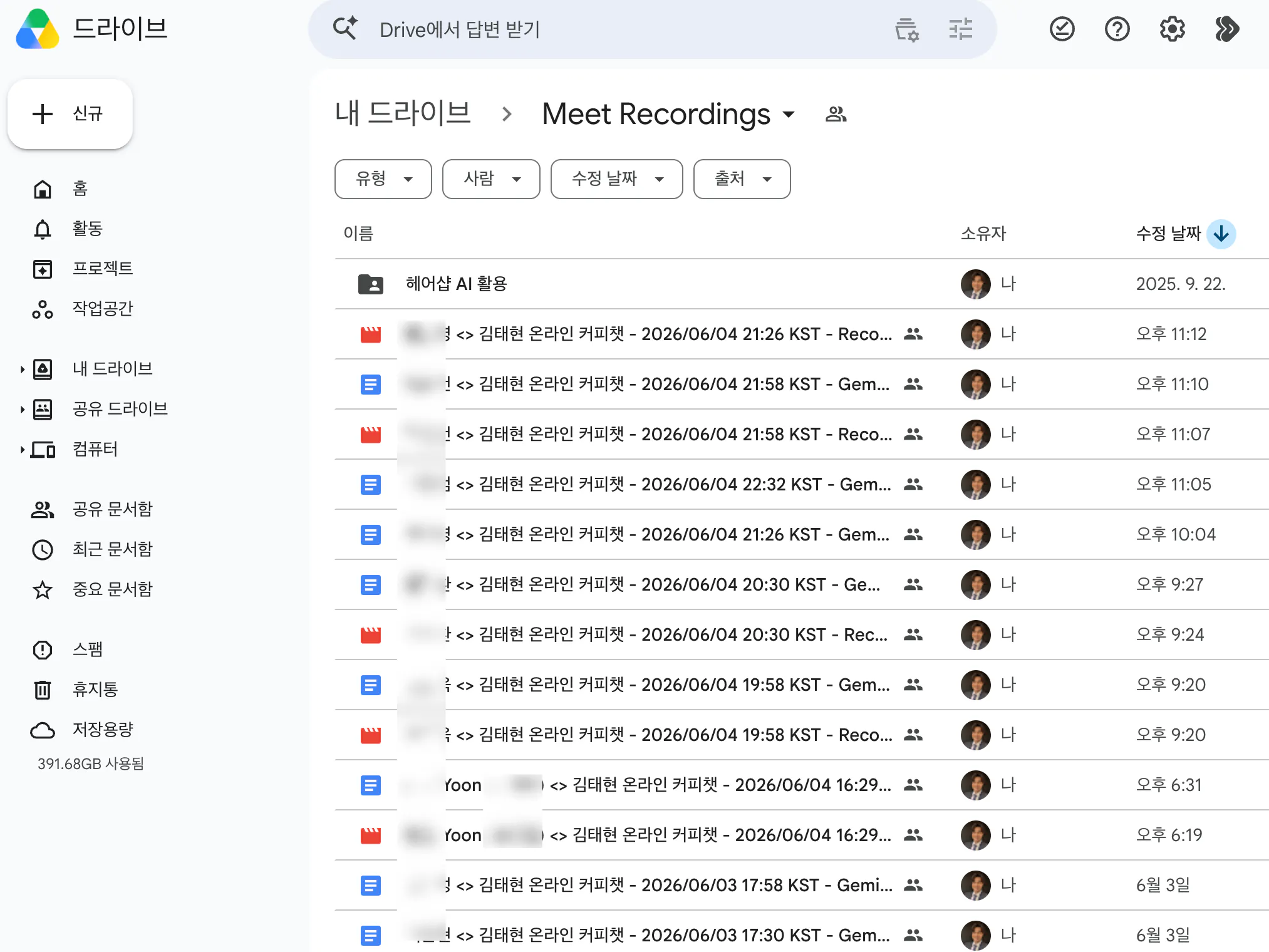Viewport: 1269px width, 952px height.
Task: Click the video icon of file modified 오후 11:12
Action: (371, 334)
